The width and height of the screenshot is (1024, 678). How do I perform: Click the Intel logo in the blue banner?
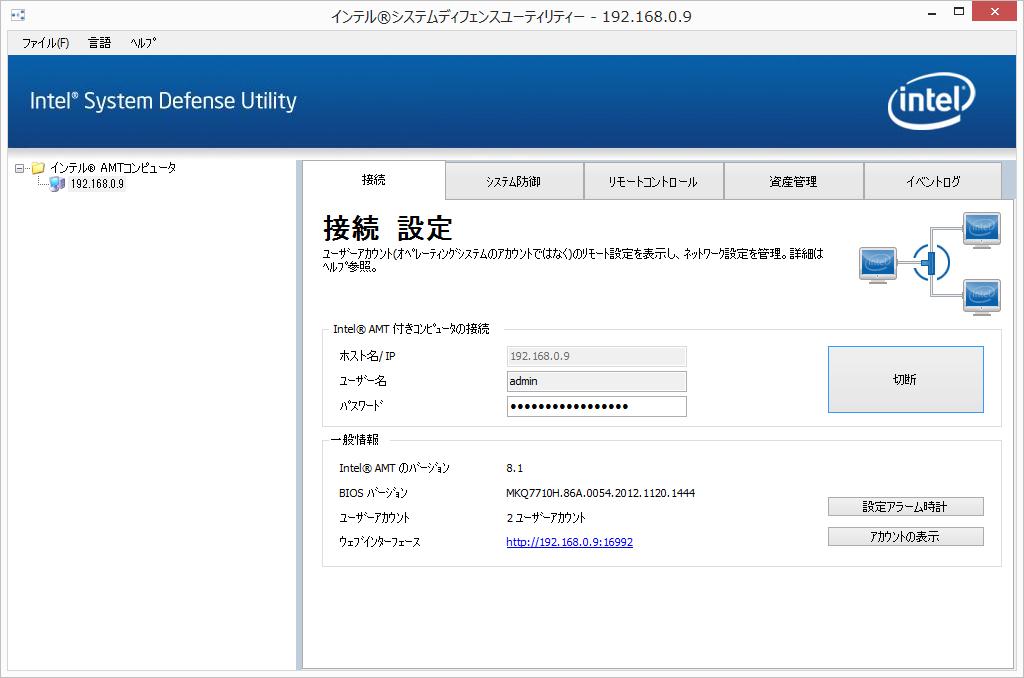coord(931,101)
